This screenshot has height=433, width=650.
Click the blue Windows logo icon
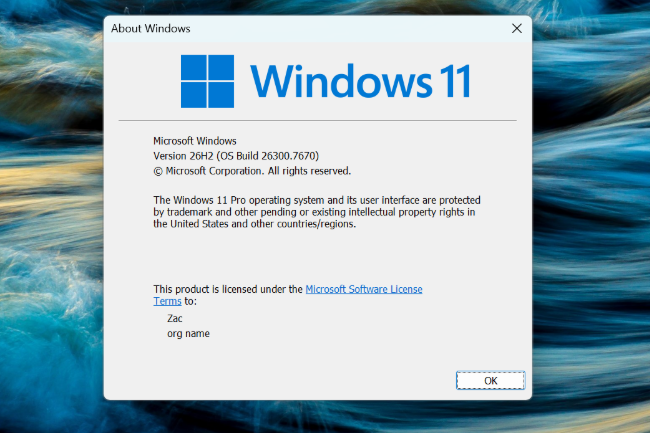(207, 79)
